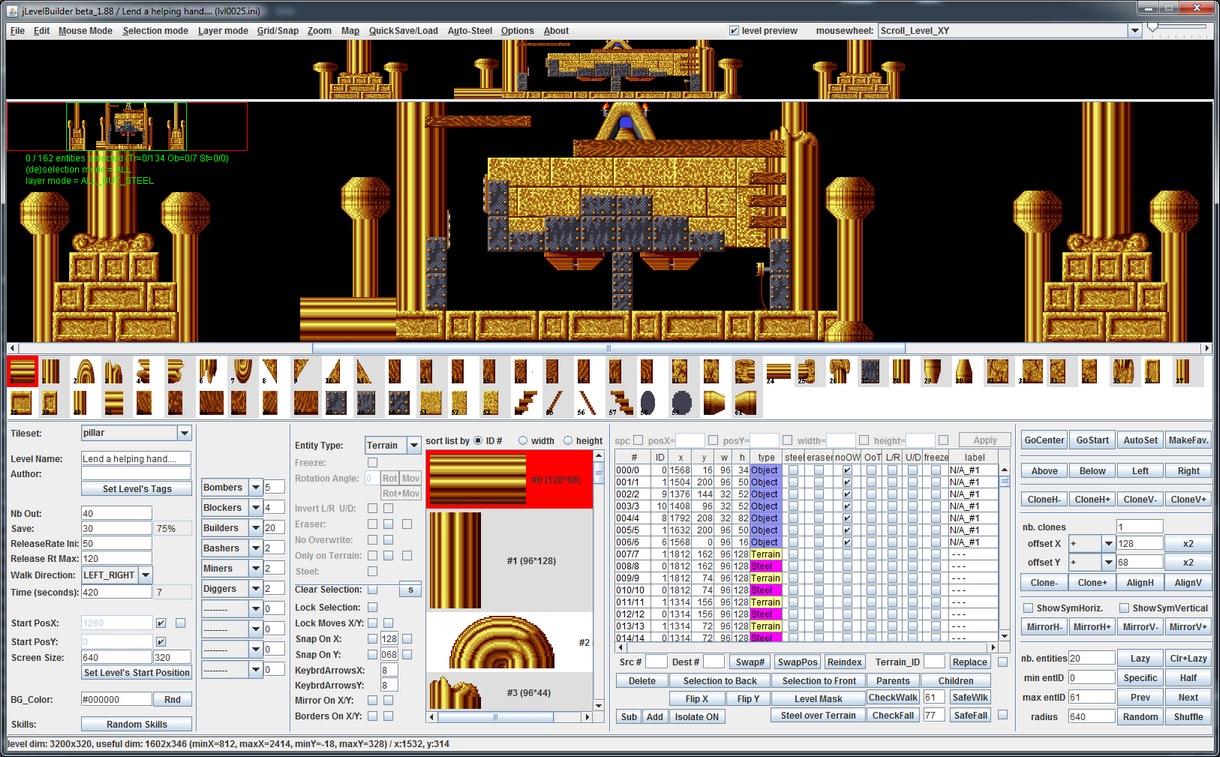
Task: Choose tile 26 ornate column capital
Action: point(839,371)
